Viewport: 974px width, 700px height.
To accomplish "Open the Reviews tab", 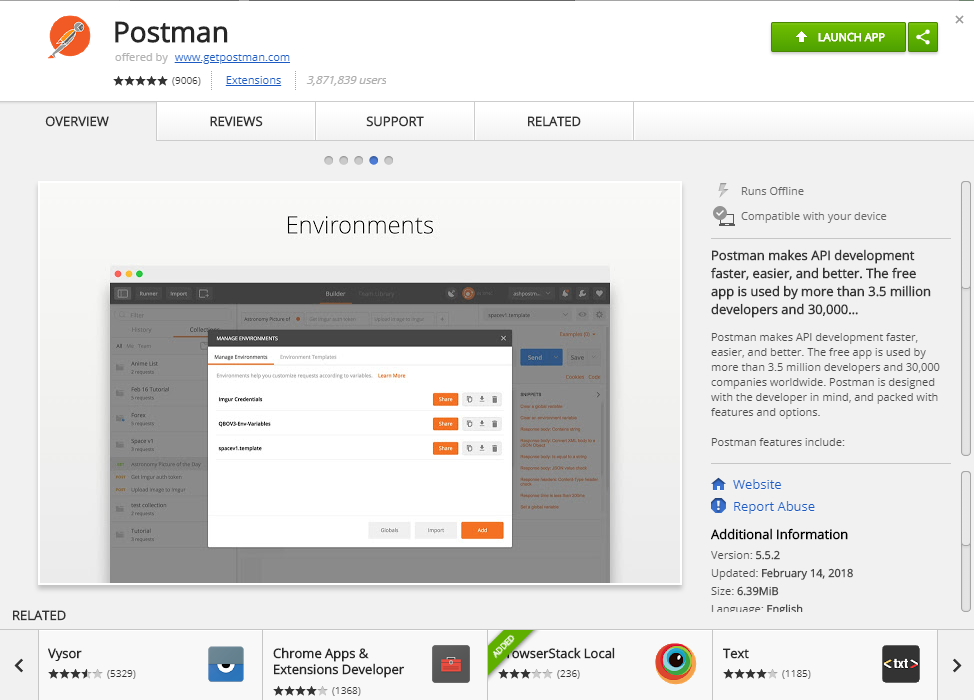I will click(x=236, y=122).
